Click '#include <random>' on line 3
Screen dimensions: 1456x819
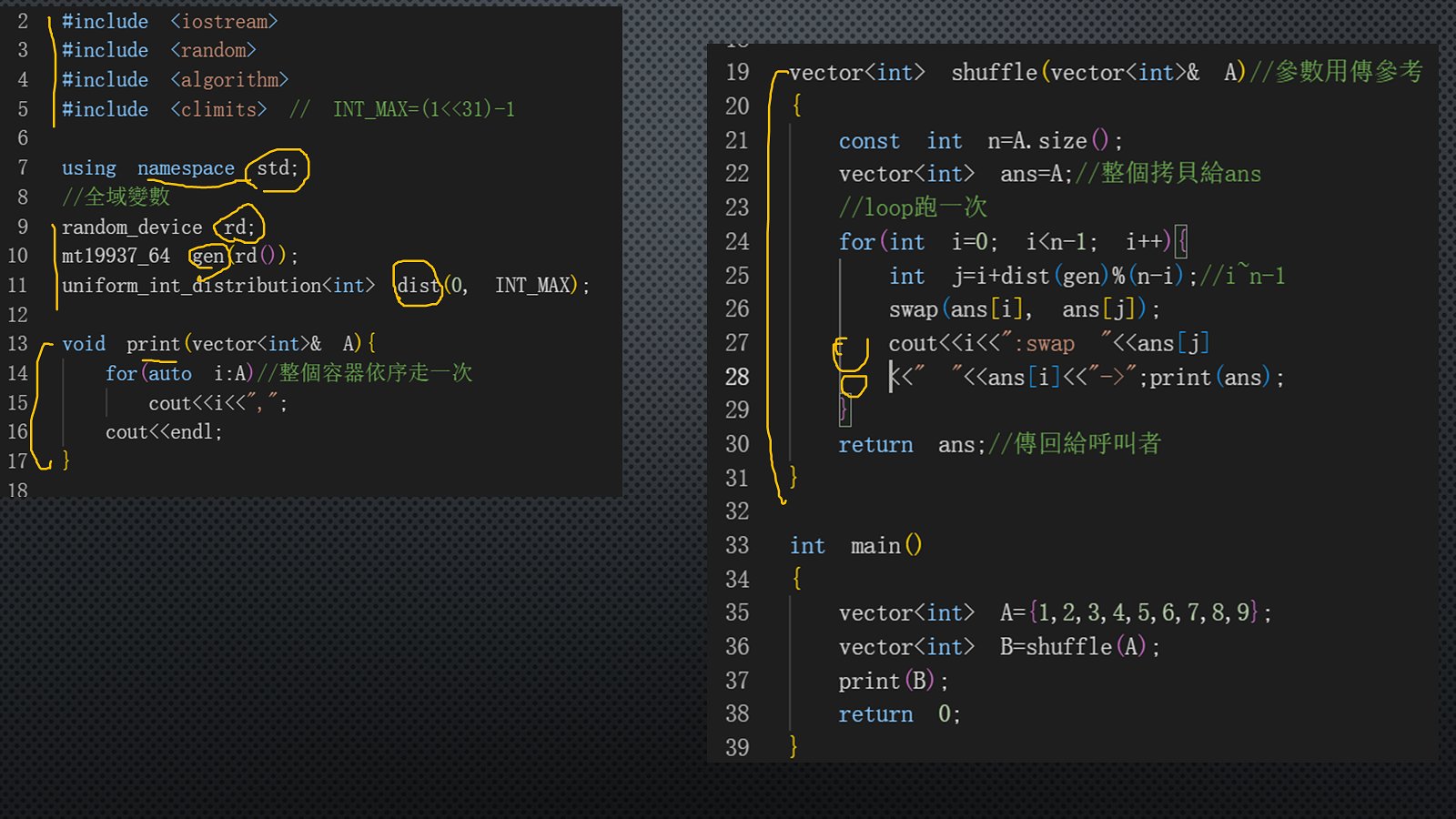pyautogui.click(x=158, y=50)
